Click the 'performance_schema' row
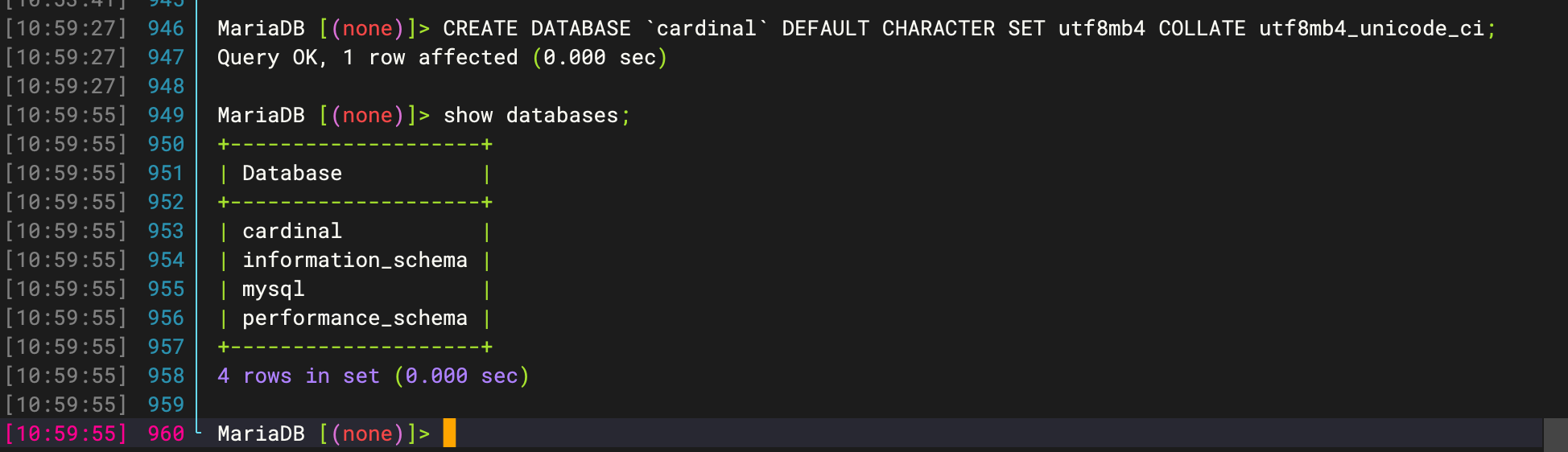 [355, 318]
